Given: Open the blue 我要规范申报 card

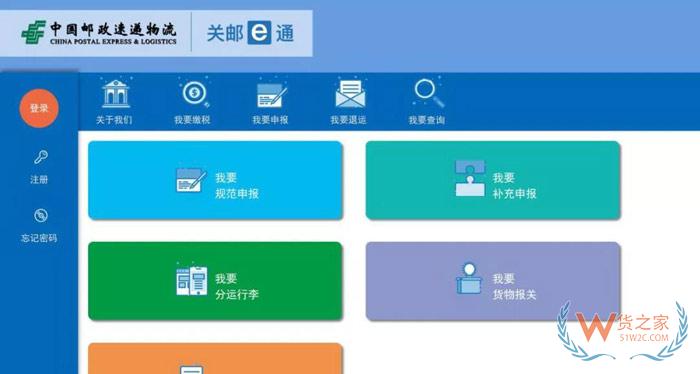Looking at the screenshot, I should (x=215, y=180).
